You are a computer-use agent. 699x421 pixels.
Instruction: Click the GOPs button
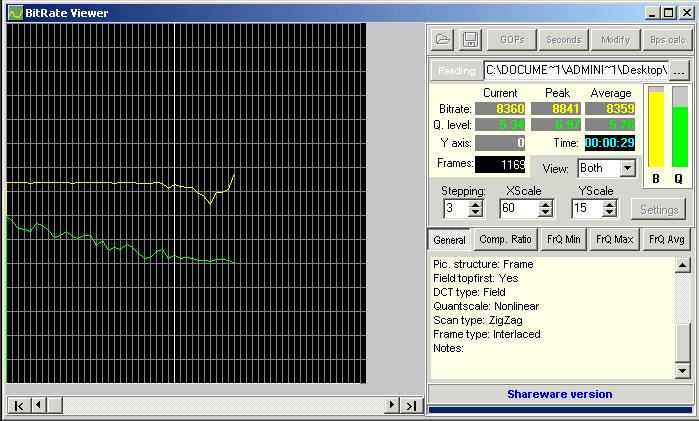click(x=512, y=40)
